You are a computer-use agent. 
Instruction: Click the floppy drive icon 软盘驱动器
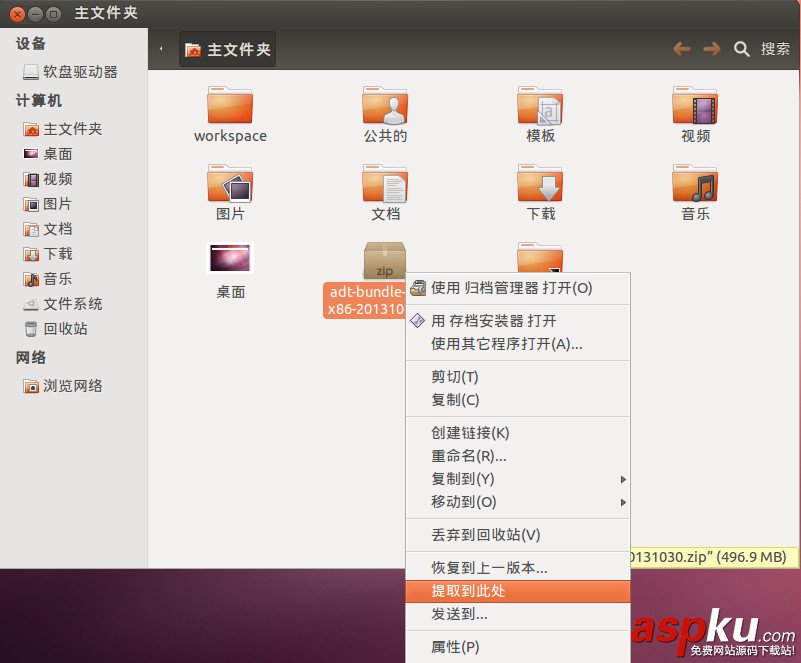pos(31,72)
